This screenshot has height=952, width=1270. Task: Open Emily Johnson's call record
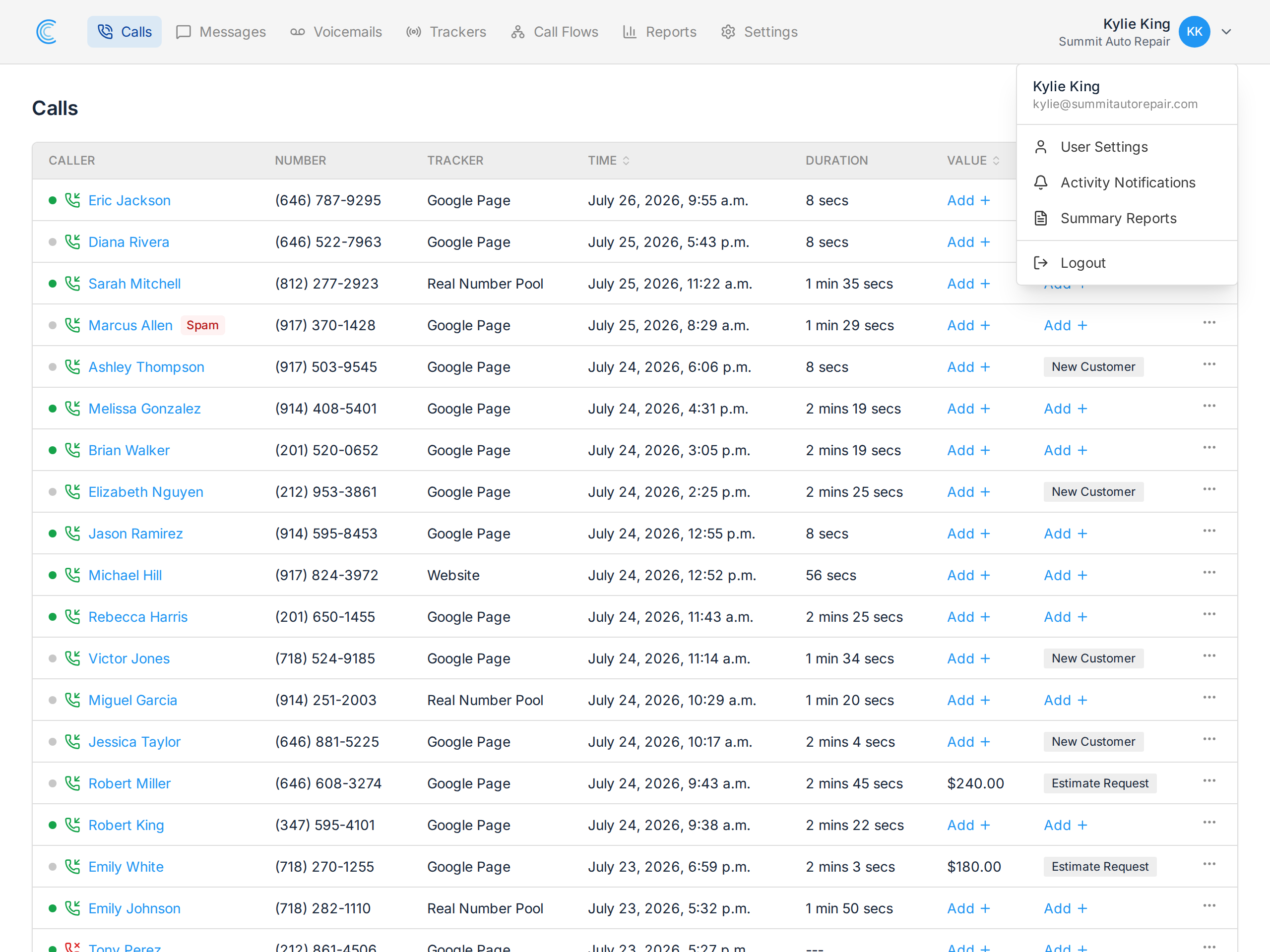(x=134, y=908)
